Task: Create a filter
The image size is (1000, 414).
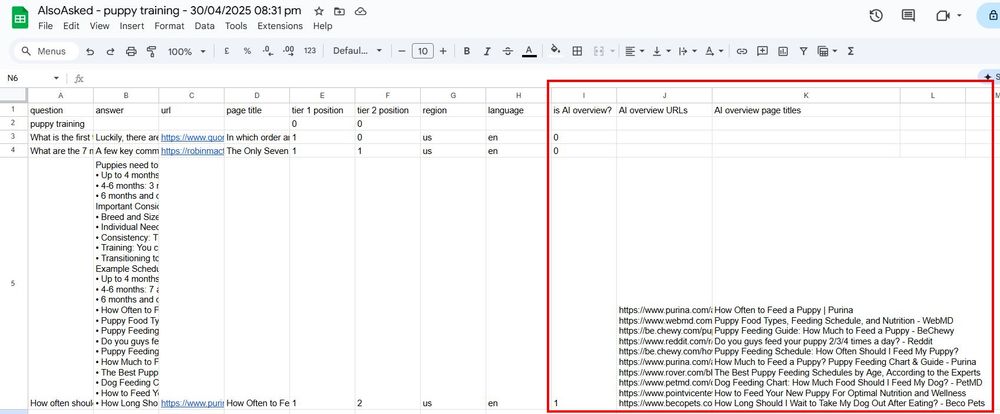Action: 804,51
